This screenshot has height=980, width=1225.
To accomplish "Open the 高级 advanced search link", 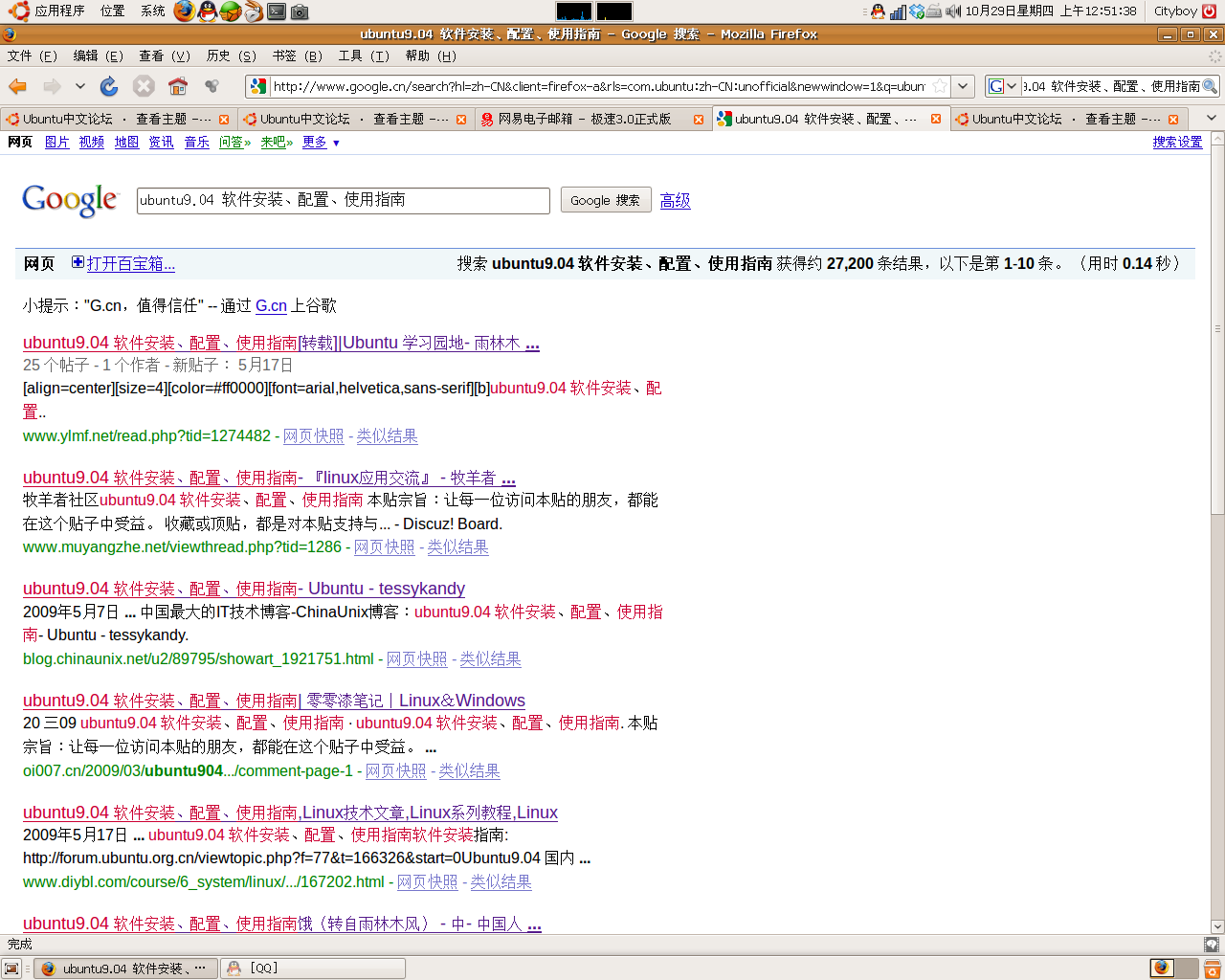I will (675, 201).
